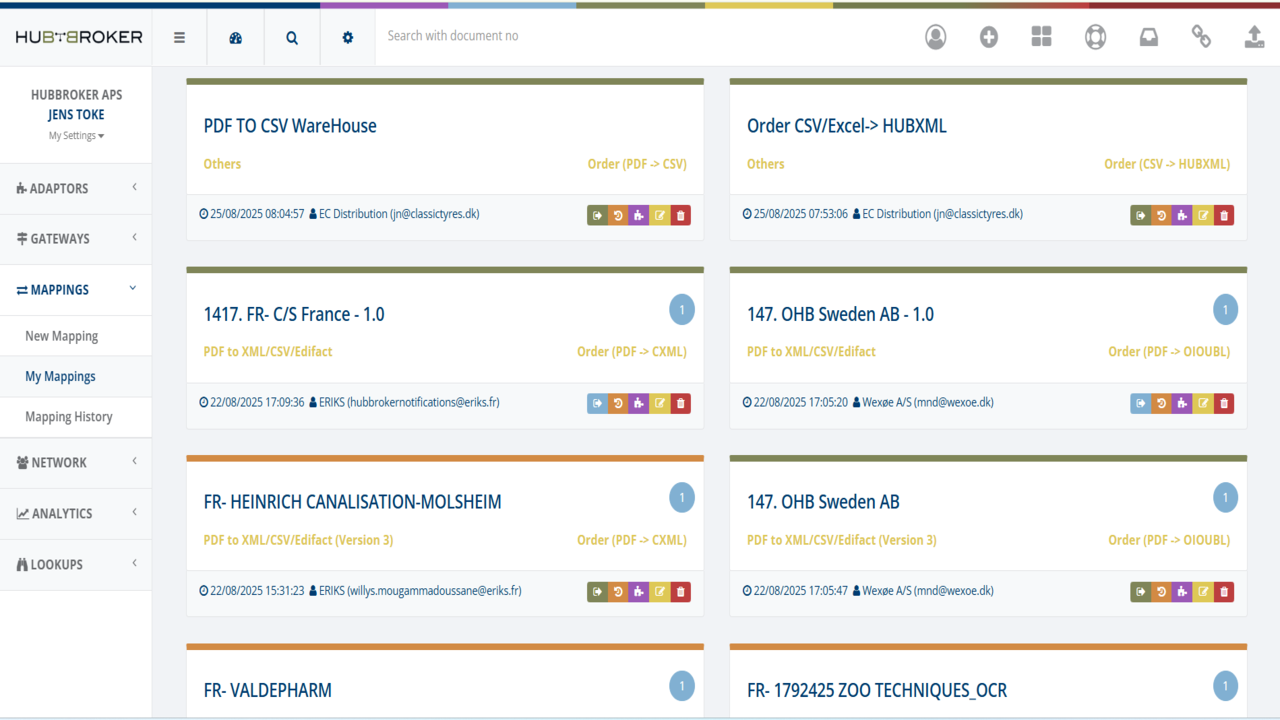Edit the 147. OHB Sweden AB - 1.0 mapping
The width and height of the screenshot is (1280, 720).
tap(1203, 403)
